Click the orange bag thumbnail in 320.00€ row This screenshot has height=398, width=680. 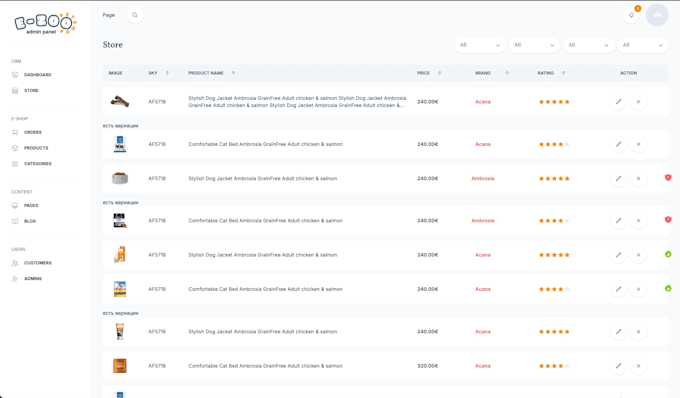pos(120,366)
